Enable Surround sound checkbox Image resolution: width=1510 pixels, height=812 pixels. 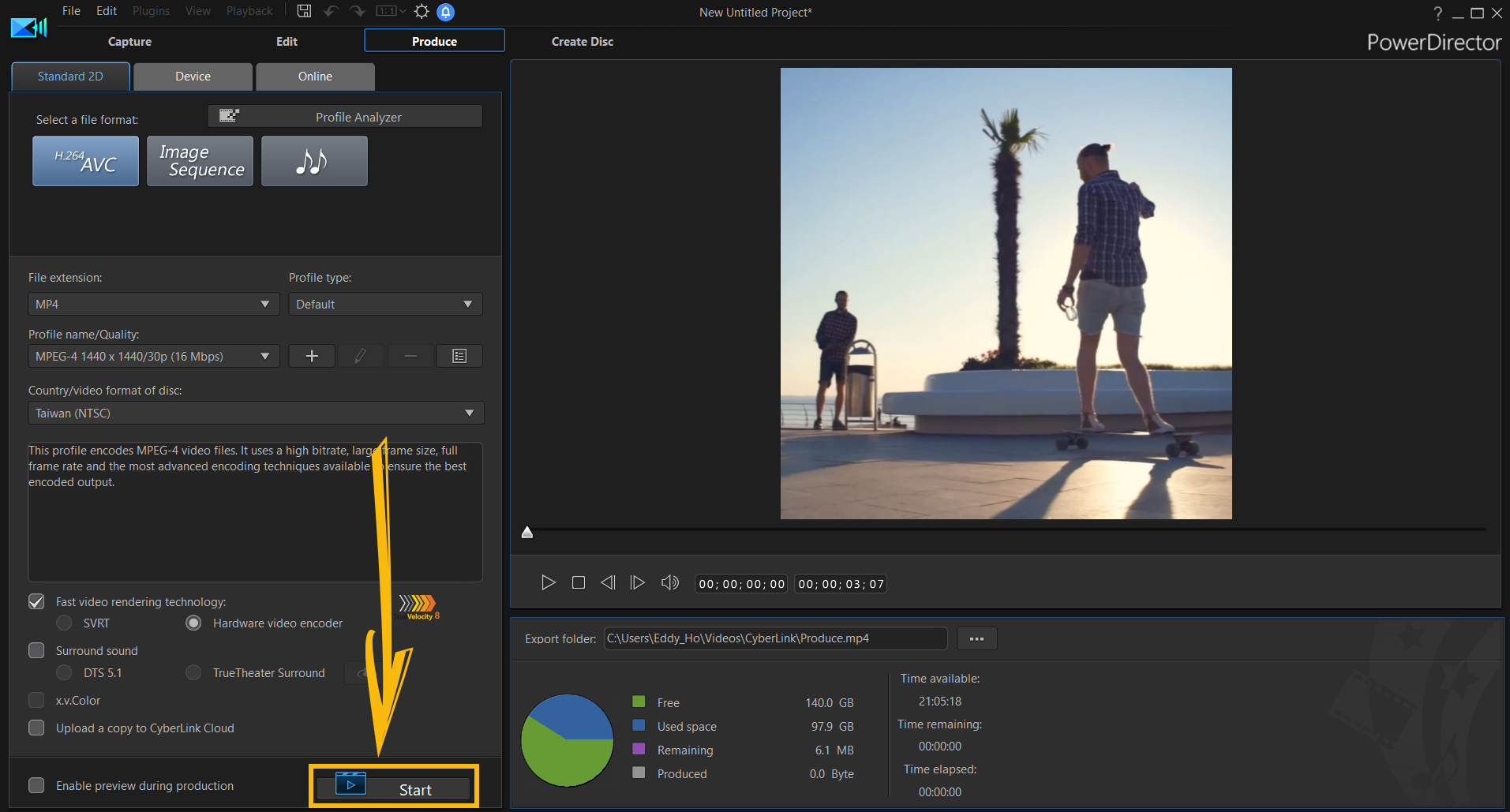point(36,650)
